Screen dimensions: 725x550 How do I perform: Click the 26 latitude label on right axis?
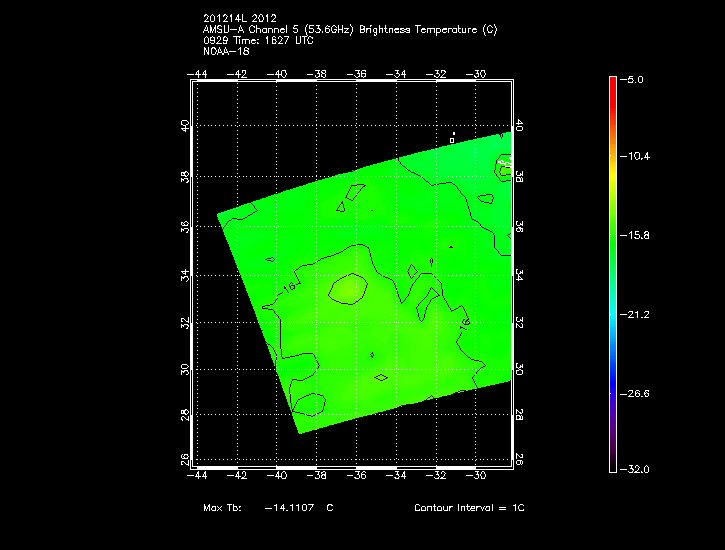tap(518, 458)
